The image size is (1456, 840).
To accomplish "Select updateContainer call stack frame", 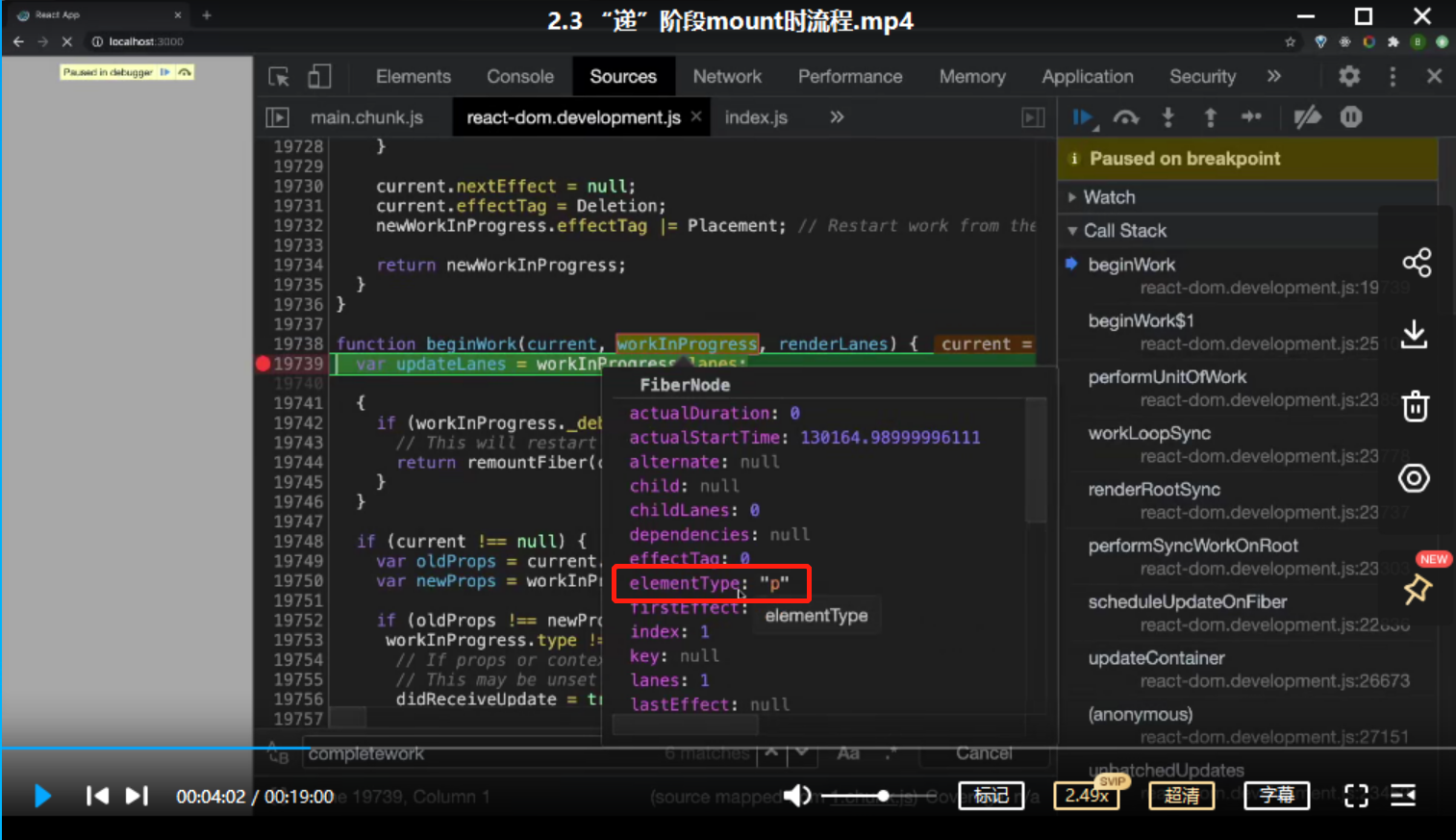I will tap(1156, 658).
